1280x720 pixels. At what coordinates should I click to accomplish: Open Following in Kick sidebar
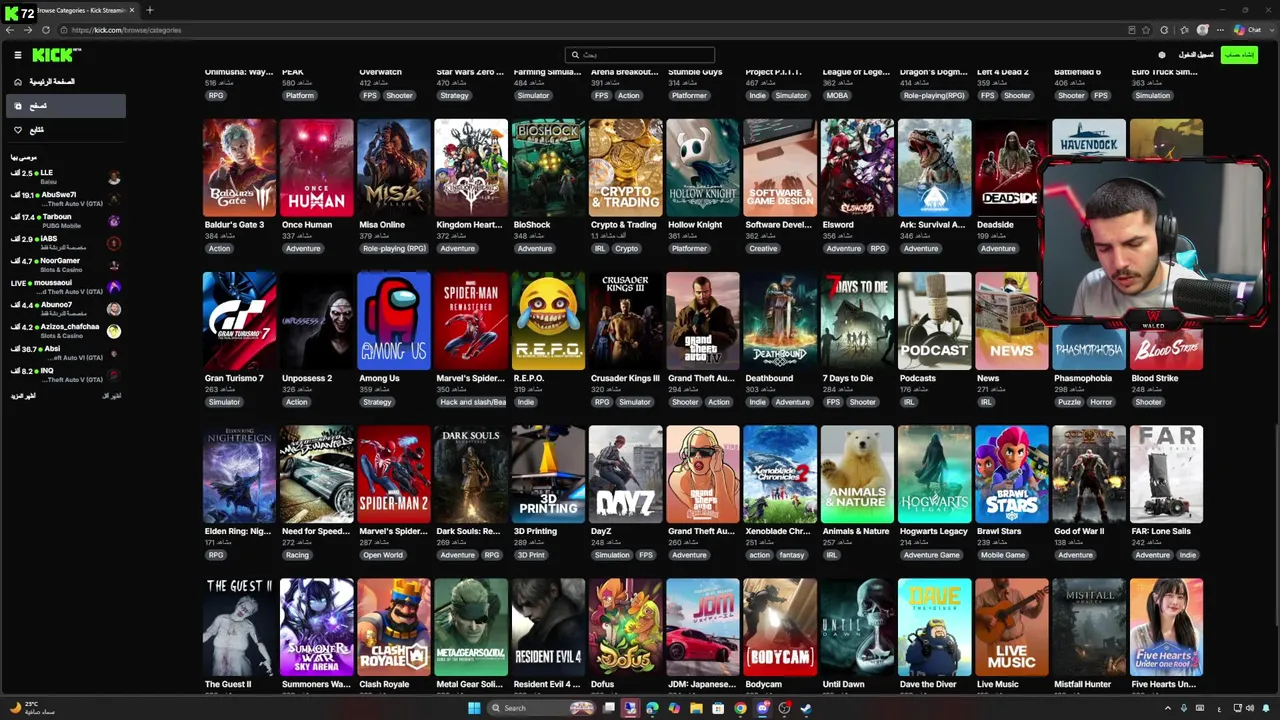(65, 130)
